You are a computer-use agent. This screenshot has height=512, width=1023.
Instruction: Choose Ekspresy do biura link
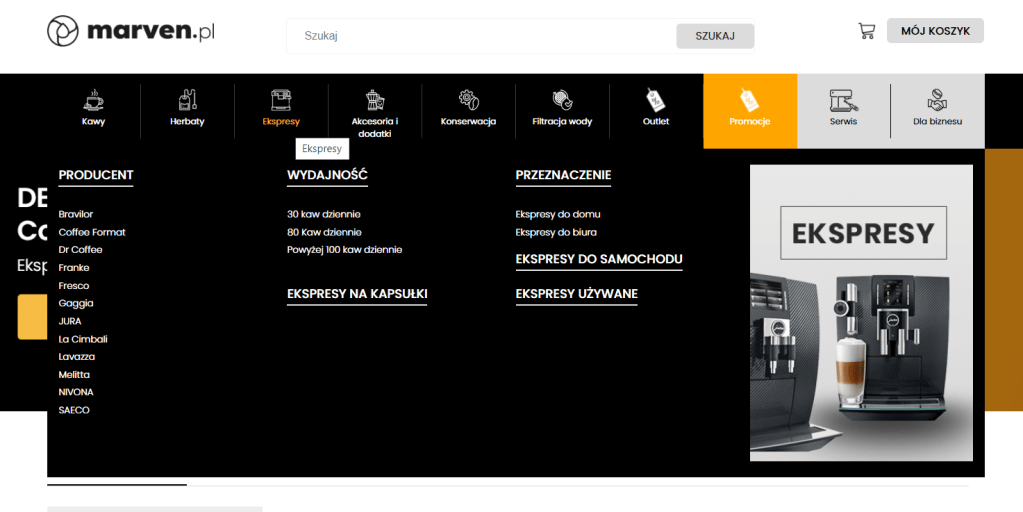tap(556, 232)
